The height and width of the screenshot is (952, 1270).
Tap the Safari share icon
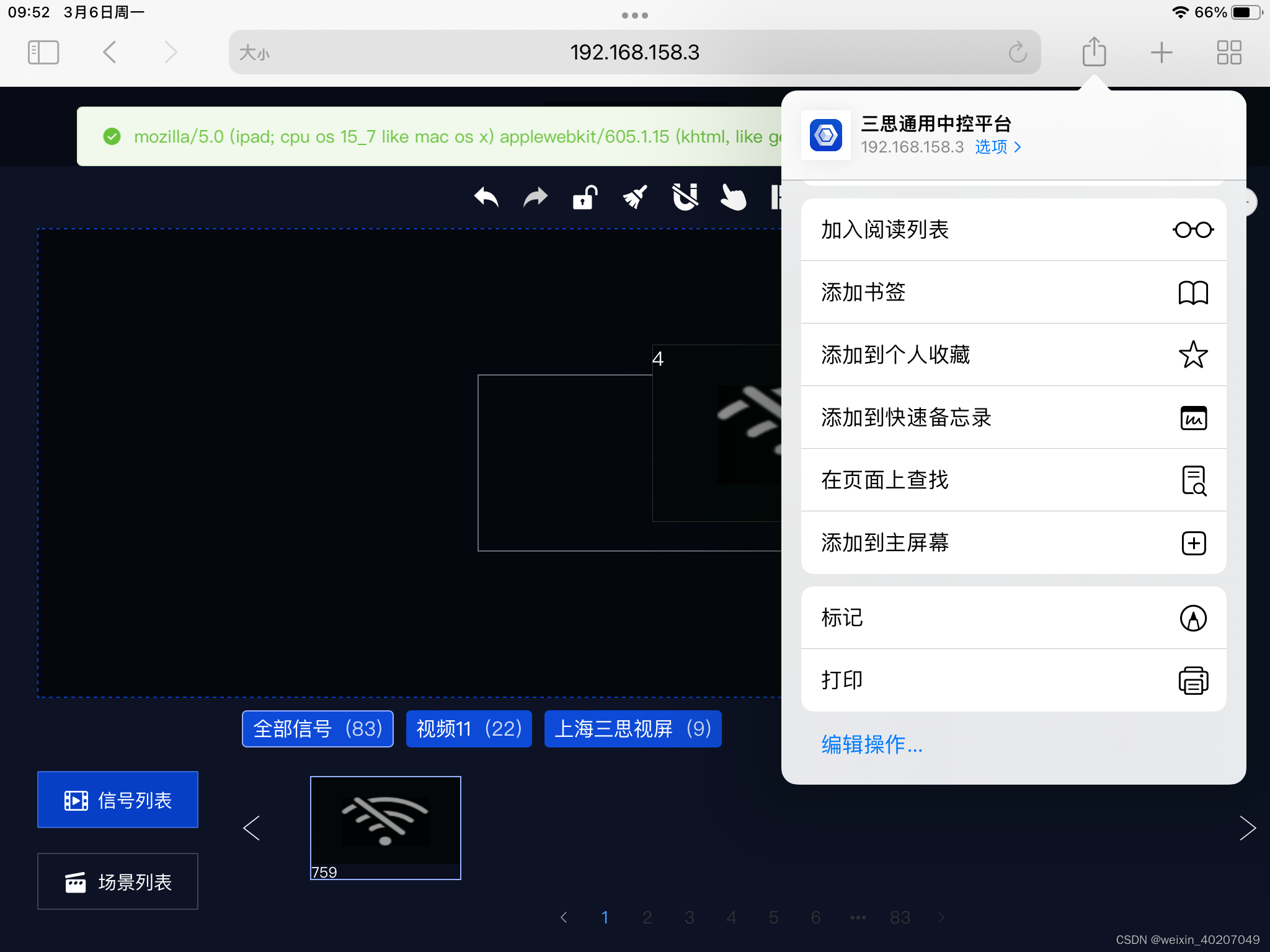tap(1094, 52)
